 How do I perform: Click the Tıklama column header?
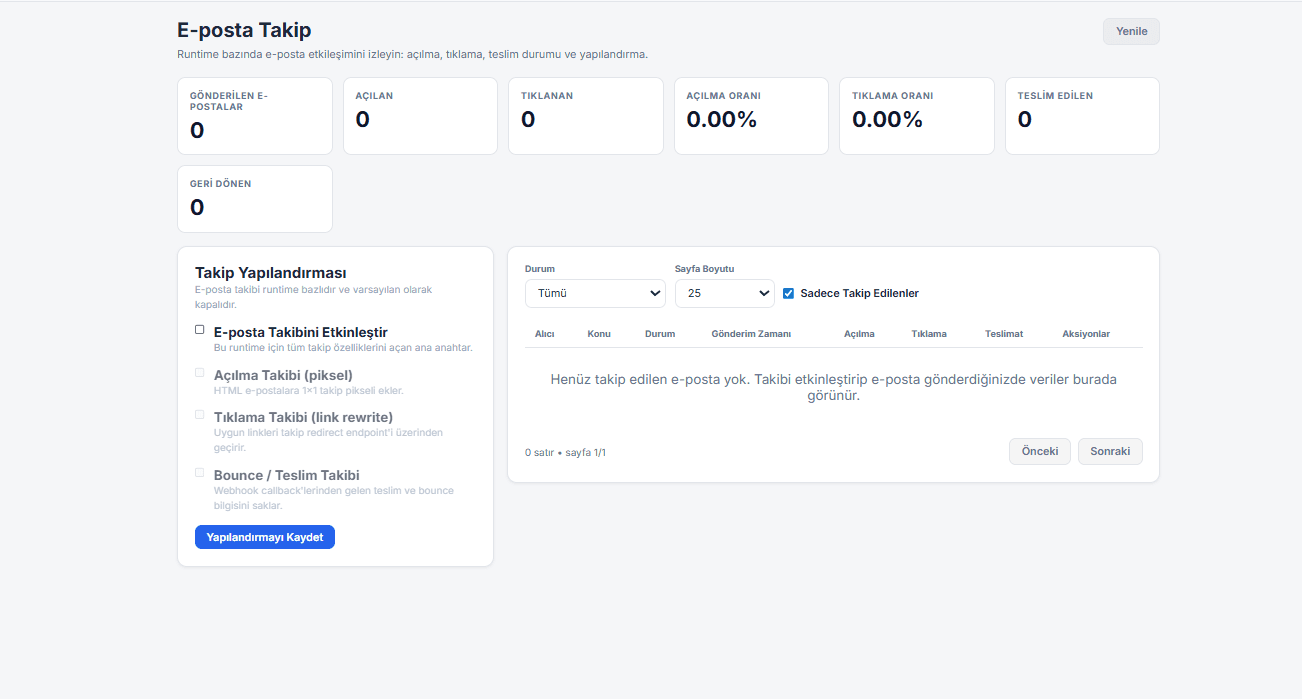pyautogui.click(x=929, y=334)
